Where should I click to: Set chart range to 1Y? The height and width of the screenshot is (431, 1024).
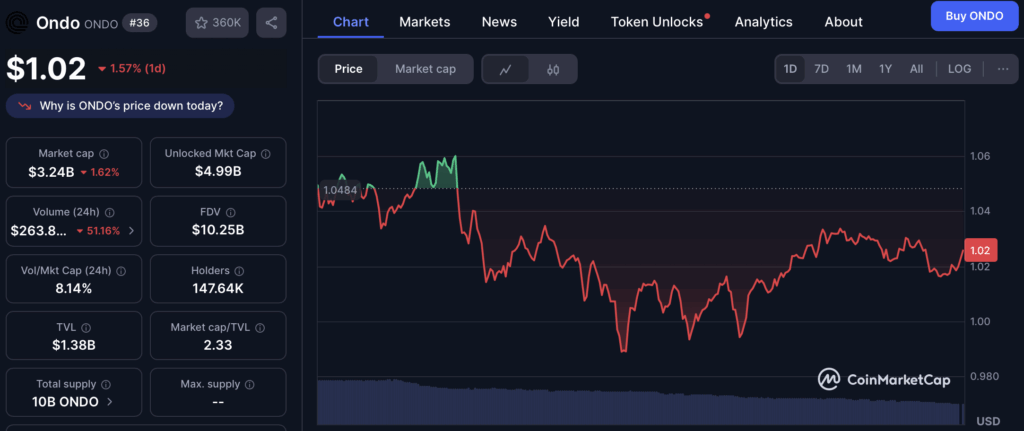click(885, 69)
